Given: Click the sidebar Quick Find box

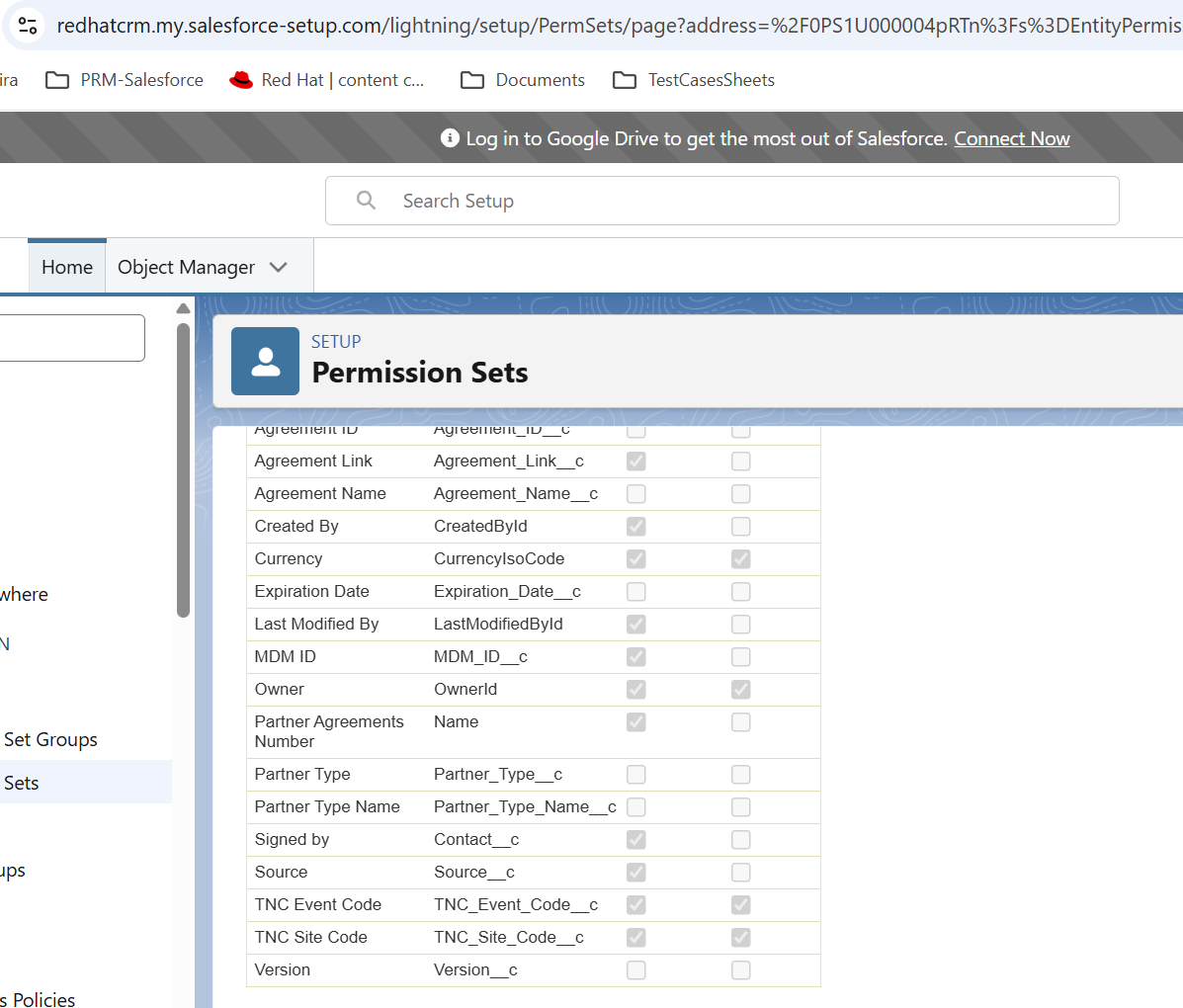Looking at the screenshot, I should 72,338.
